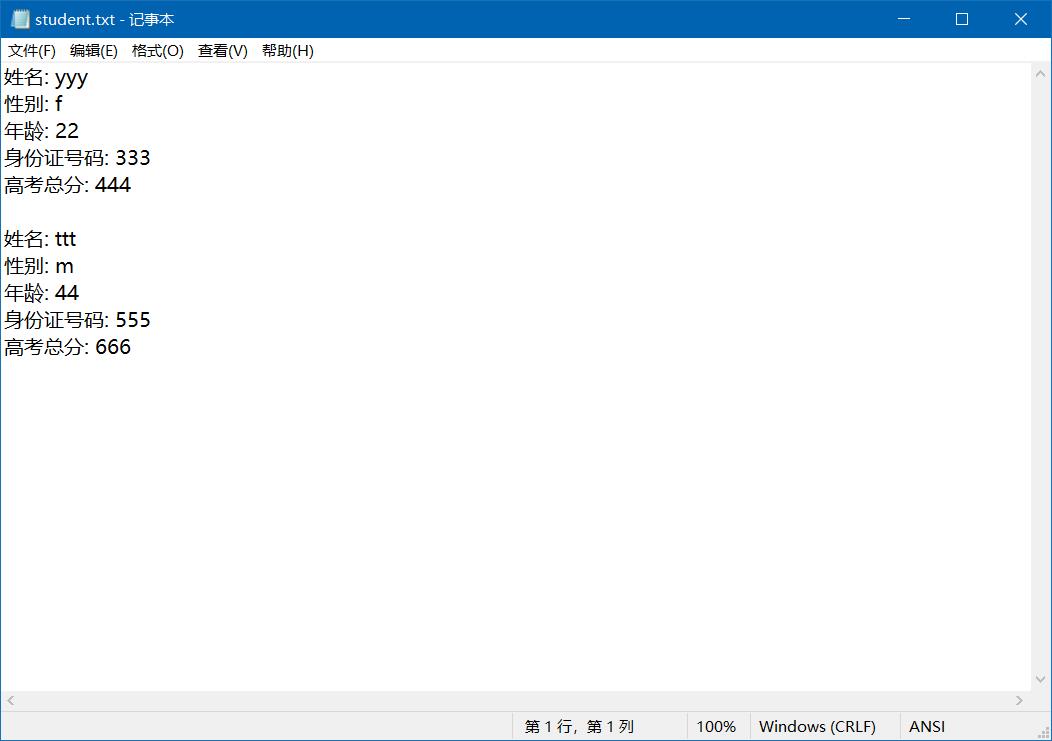Viewport: 1052px width, 741px height.
Task: Click the resize grip in status bar corner
Action: 1043,732
